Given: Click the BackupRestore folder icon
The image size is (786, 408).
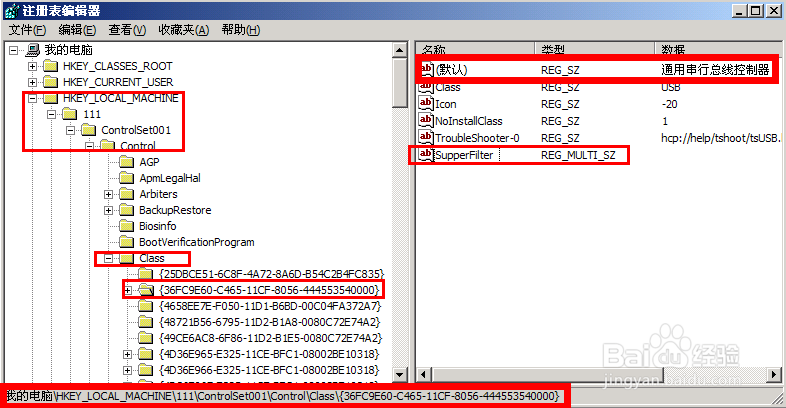Looking at the screenshot, I should click(x=126, y=210).
